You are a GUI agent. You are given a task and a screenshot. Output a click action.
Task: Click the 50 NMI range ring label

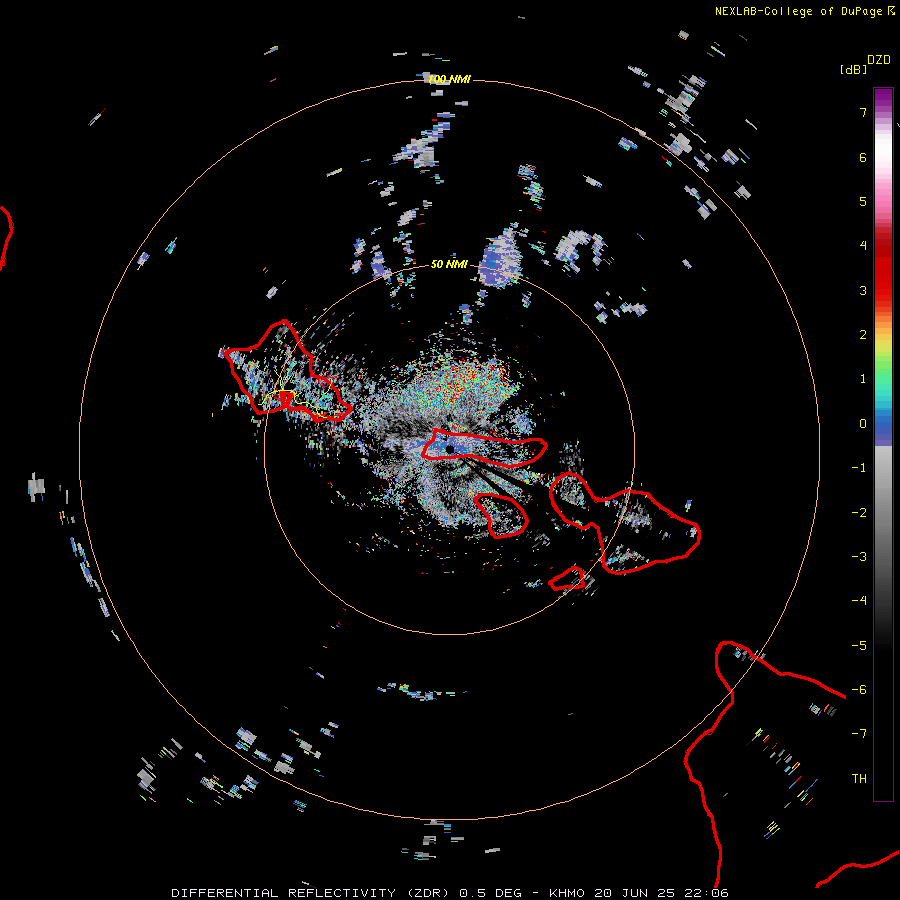coord(449,264)
